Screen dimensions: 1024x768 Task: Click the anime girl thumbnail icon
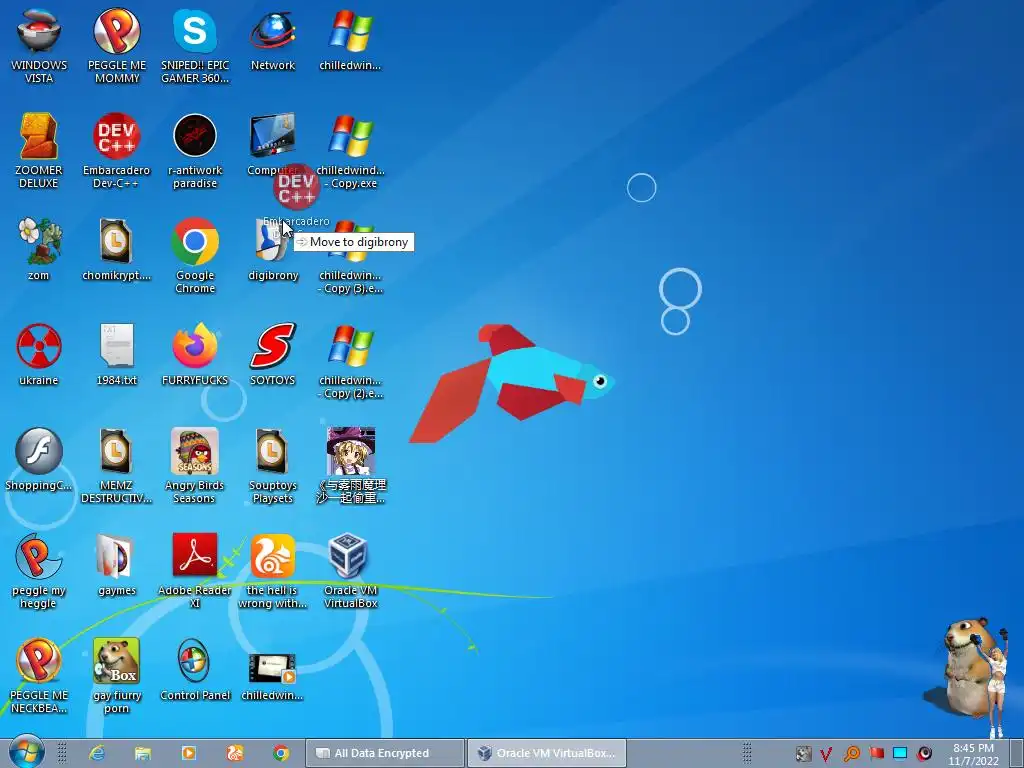[351, 466]
